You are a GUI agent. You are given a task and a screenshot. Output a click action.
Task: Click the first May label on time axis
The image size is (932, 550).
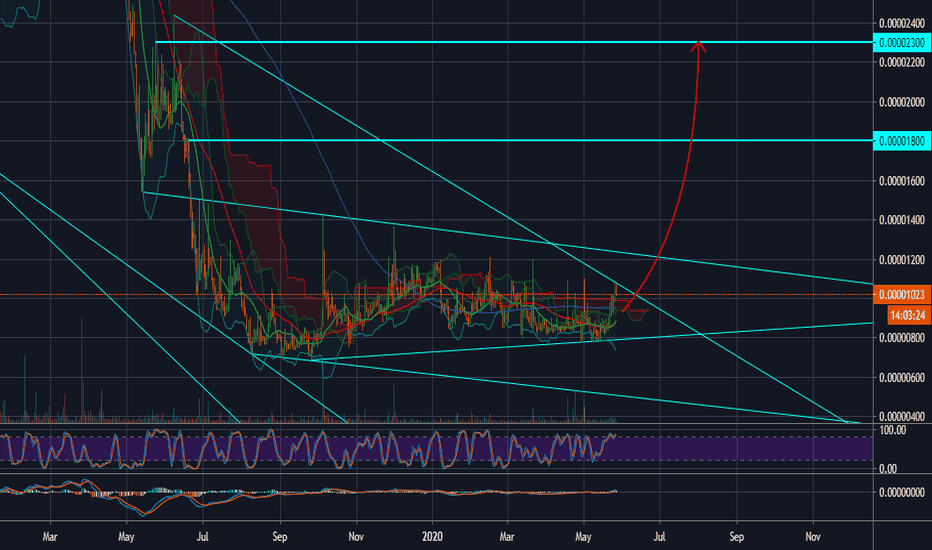(126, 537)
